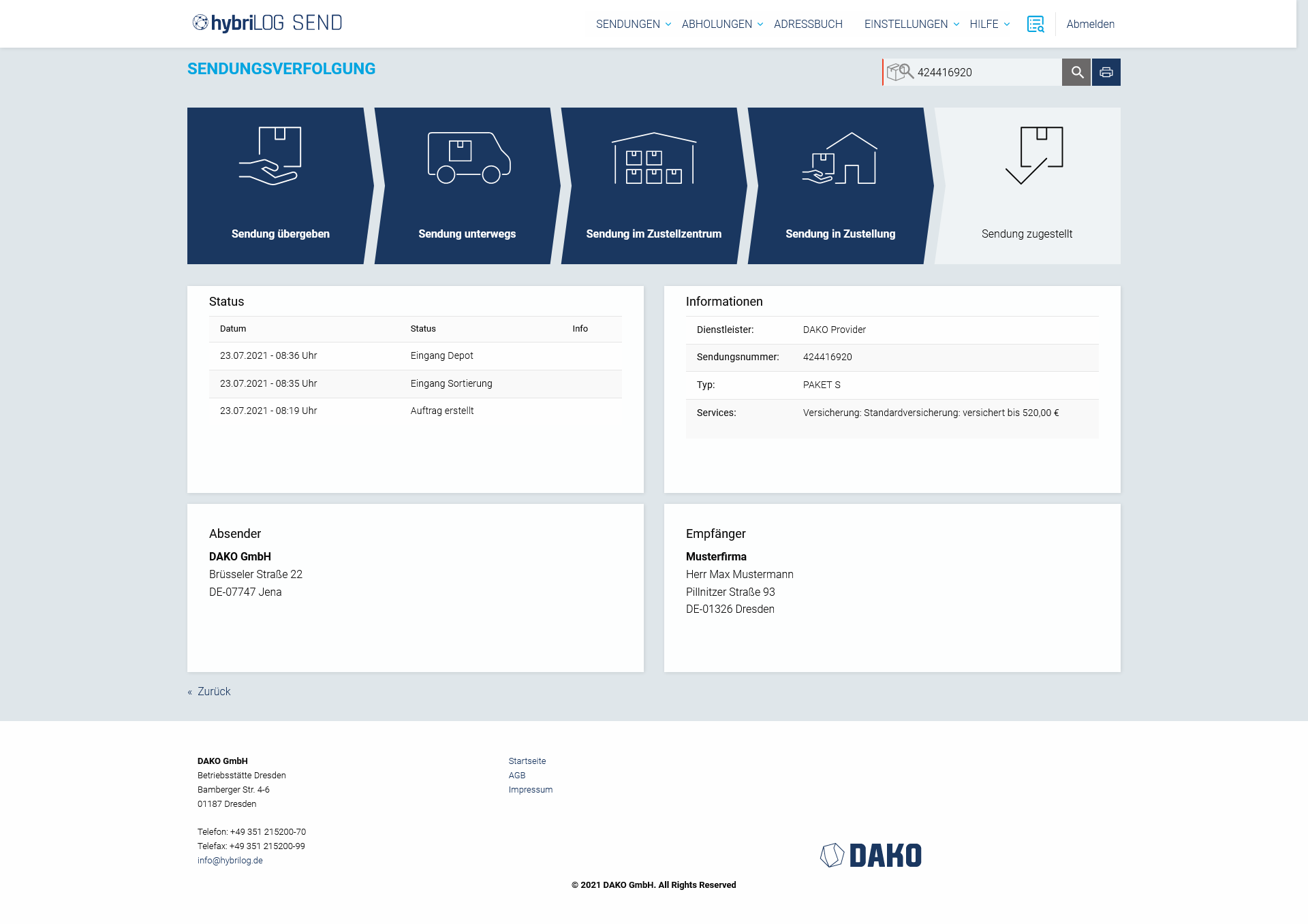Select the 'Sendung unterwegs' step label
Image resolution: width=1308 pixels, height=924 pixels.
point(467,234)
